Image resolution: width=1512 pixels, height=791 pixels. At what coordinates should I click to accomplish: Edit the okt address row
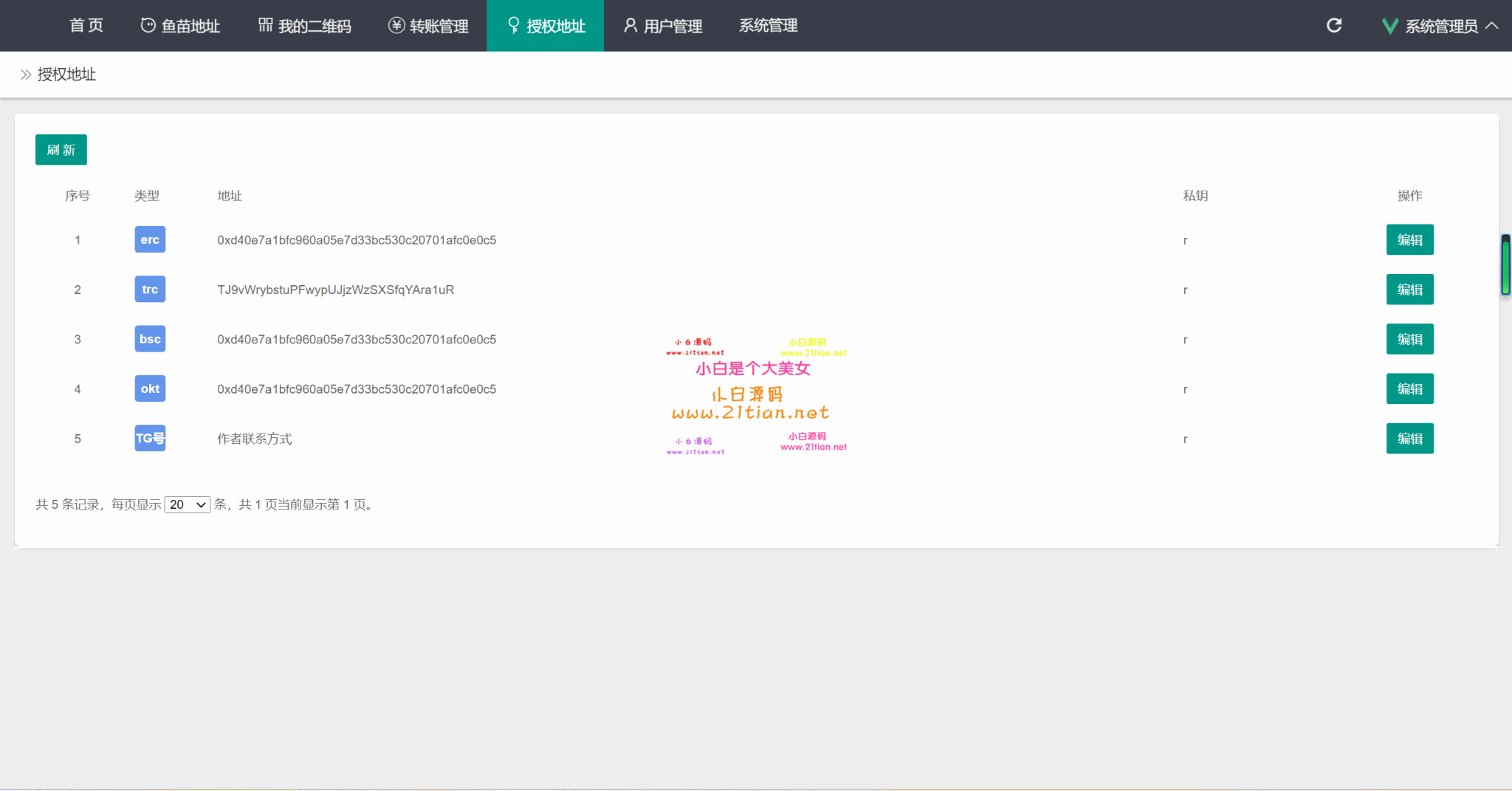(1409, 388)
